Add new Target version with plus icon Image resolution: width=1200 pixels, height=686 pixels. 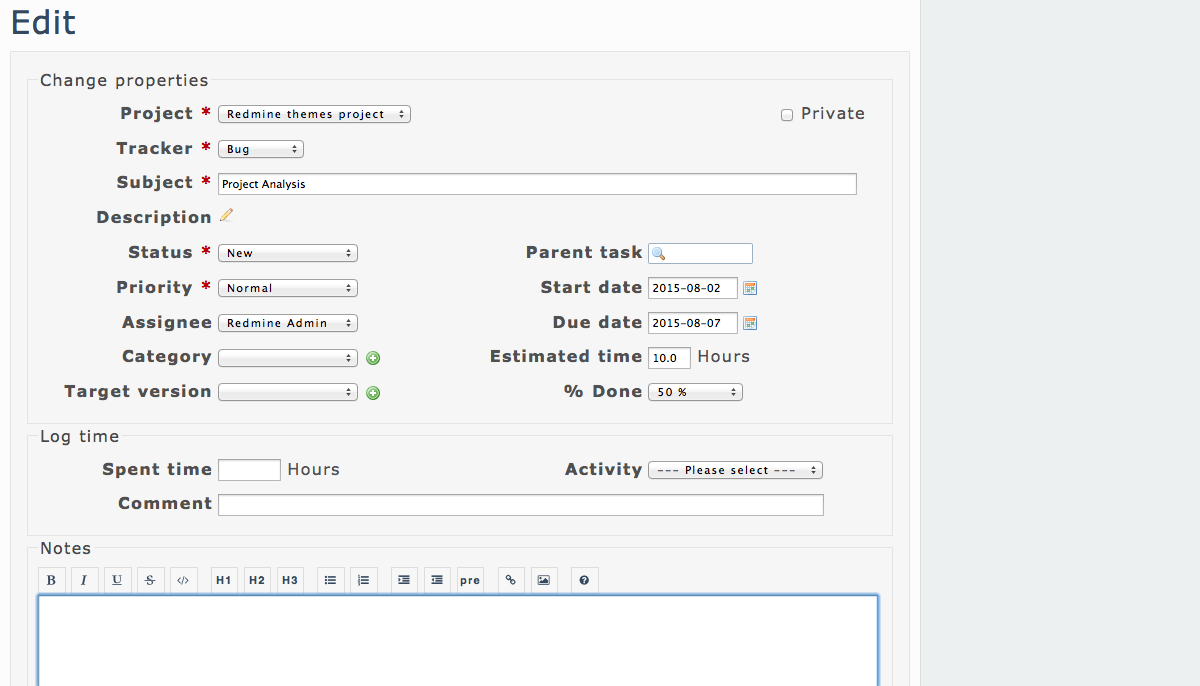(373, 393)
